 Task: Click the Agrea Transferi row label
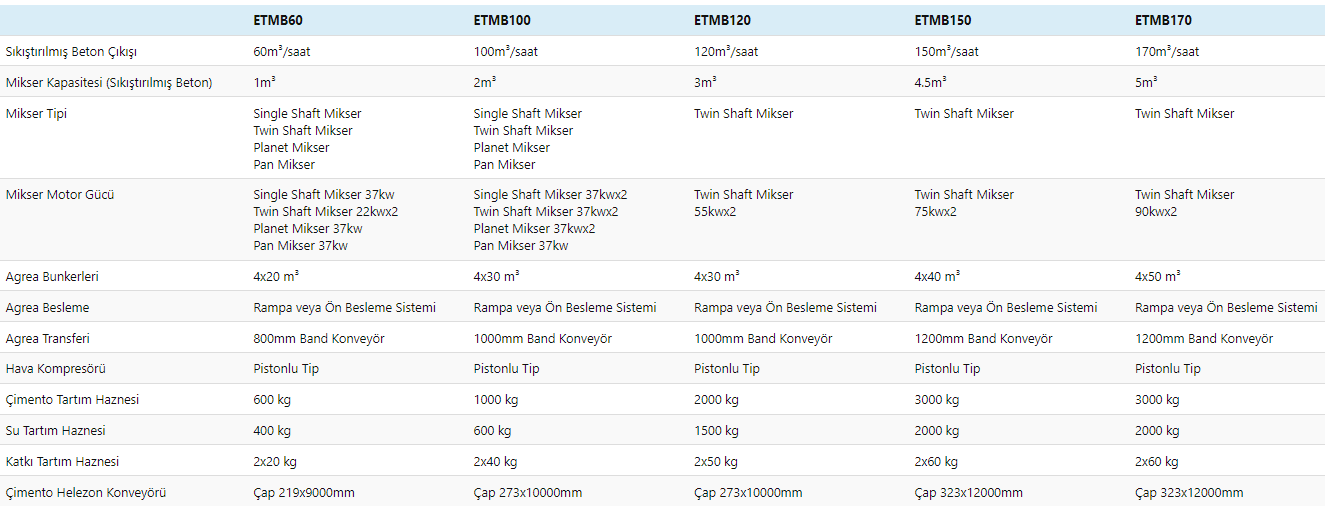(x=47, y=339)
